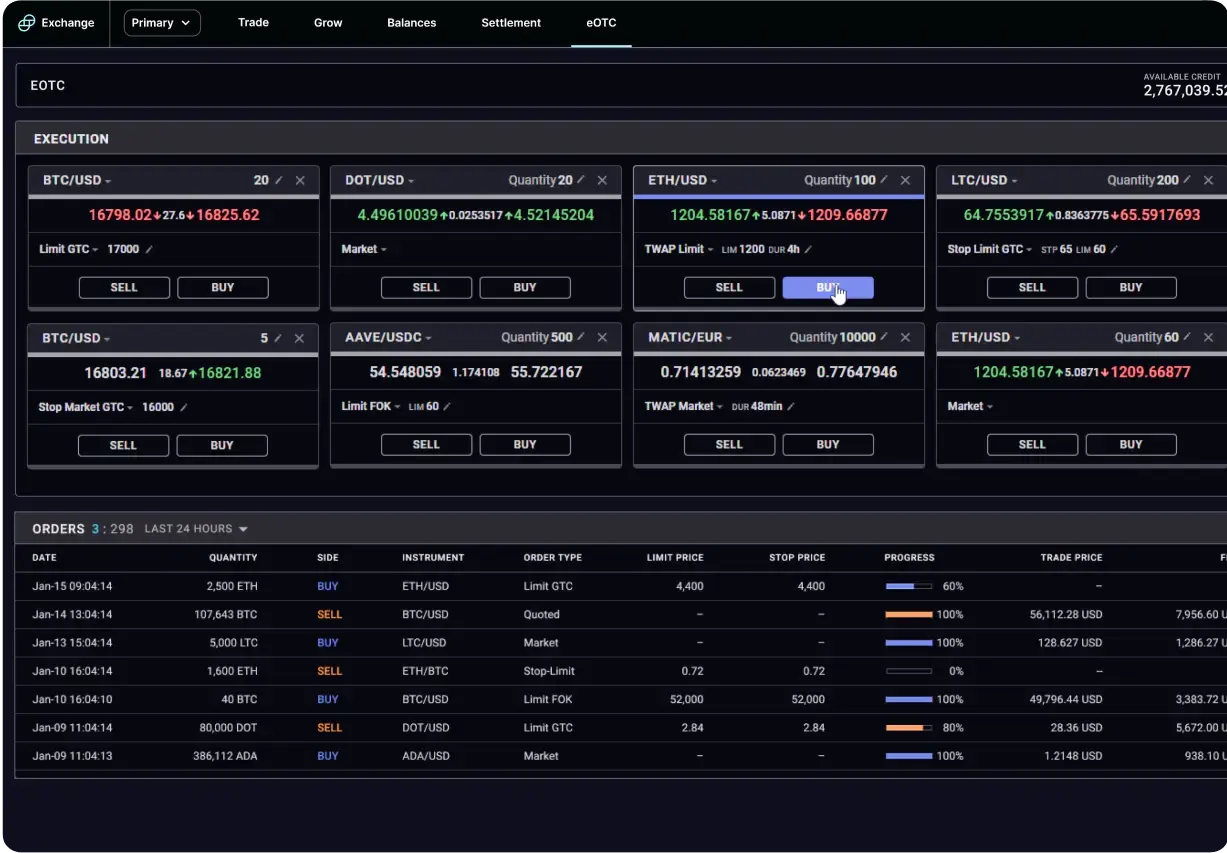Open the Primary account dropdown
The height and width of the screenshot is (853, 1227).
(162, 23)
